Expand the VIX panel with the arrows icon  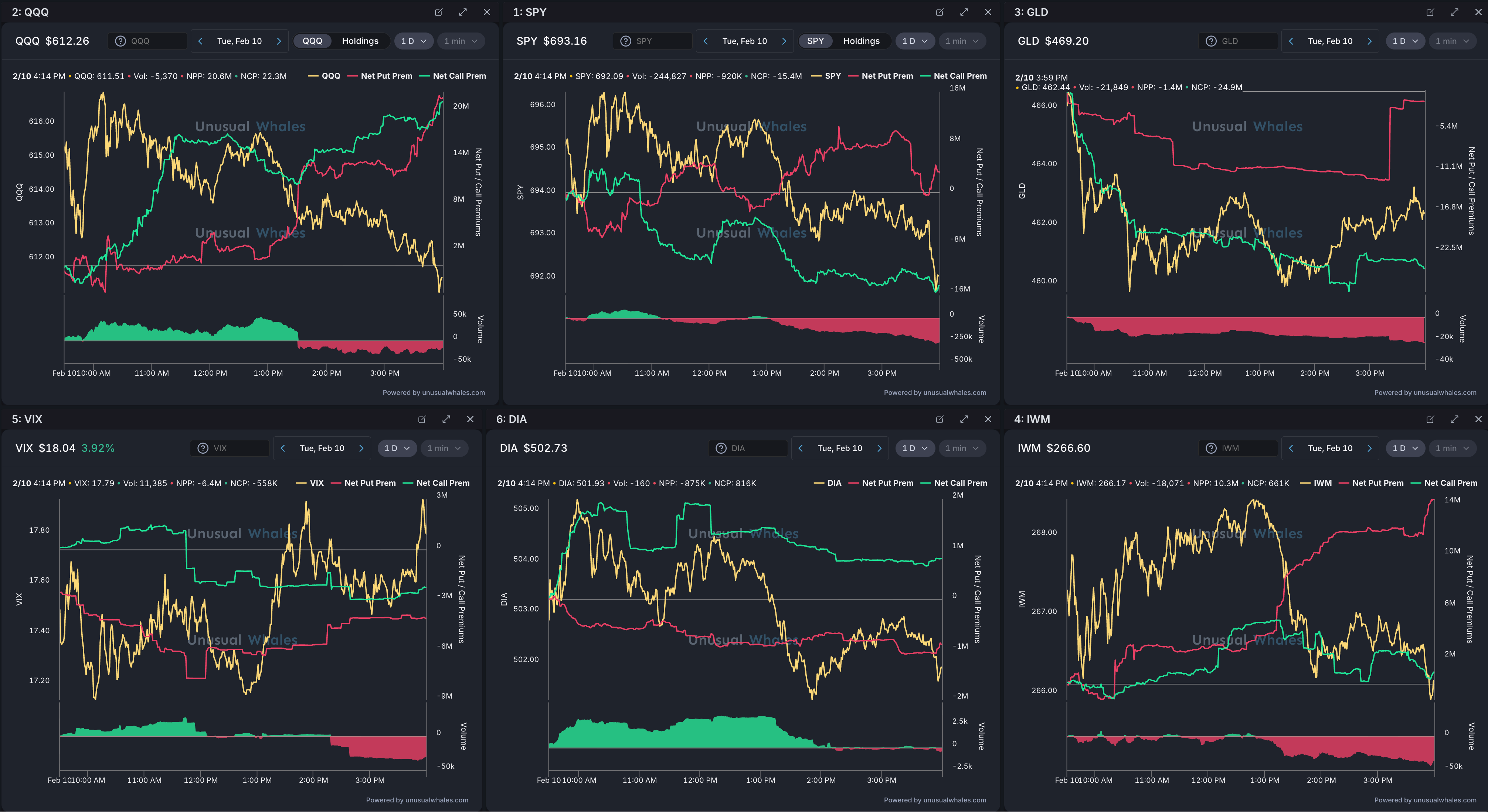tap(446, 419)
